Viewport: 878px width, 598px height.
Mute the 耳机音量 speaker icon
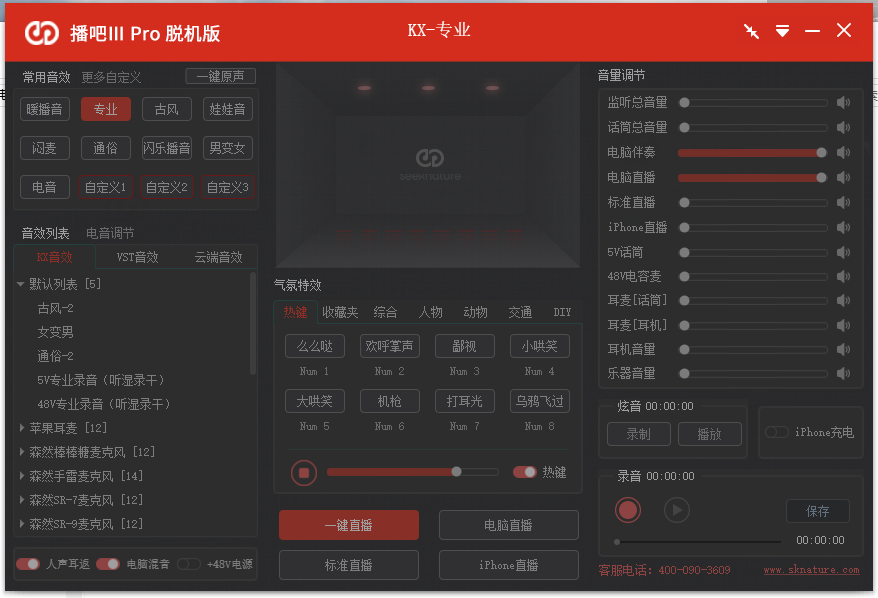point(843,349)
